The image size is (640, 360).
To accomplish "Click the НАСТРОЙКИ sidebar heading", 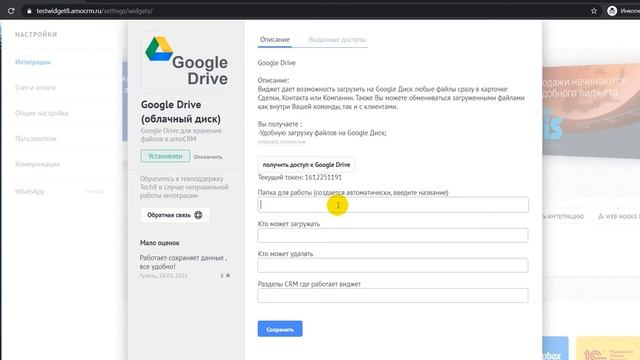I will coord(36,35).
